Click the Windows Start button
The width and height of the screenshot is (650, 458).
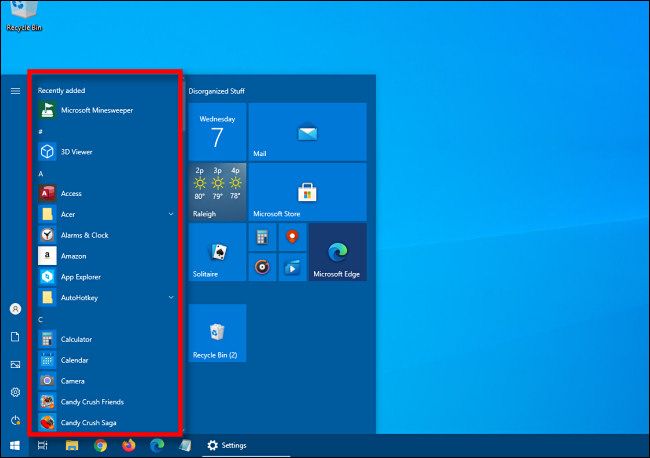[x=15, y=446]
